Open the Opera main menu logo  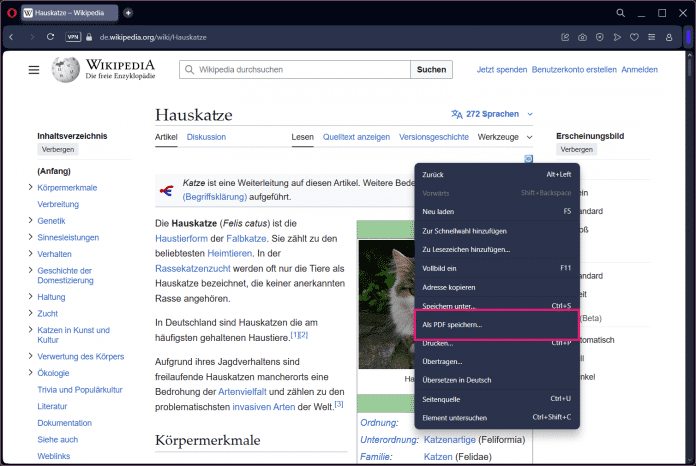point(12,13)
